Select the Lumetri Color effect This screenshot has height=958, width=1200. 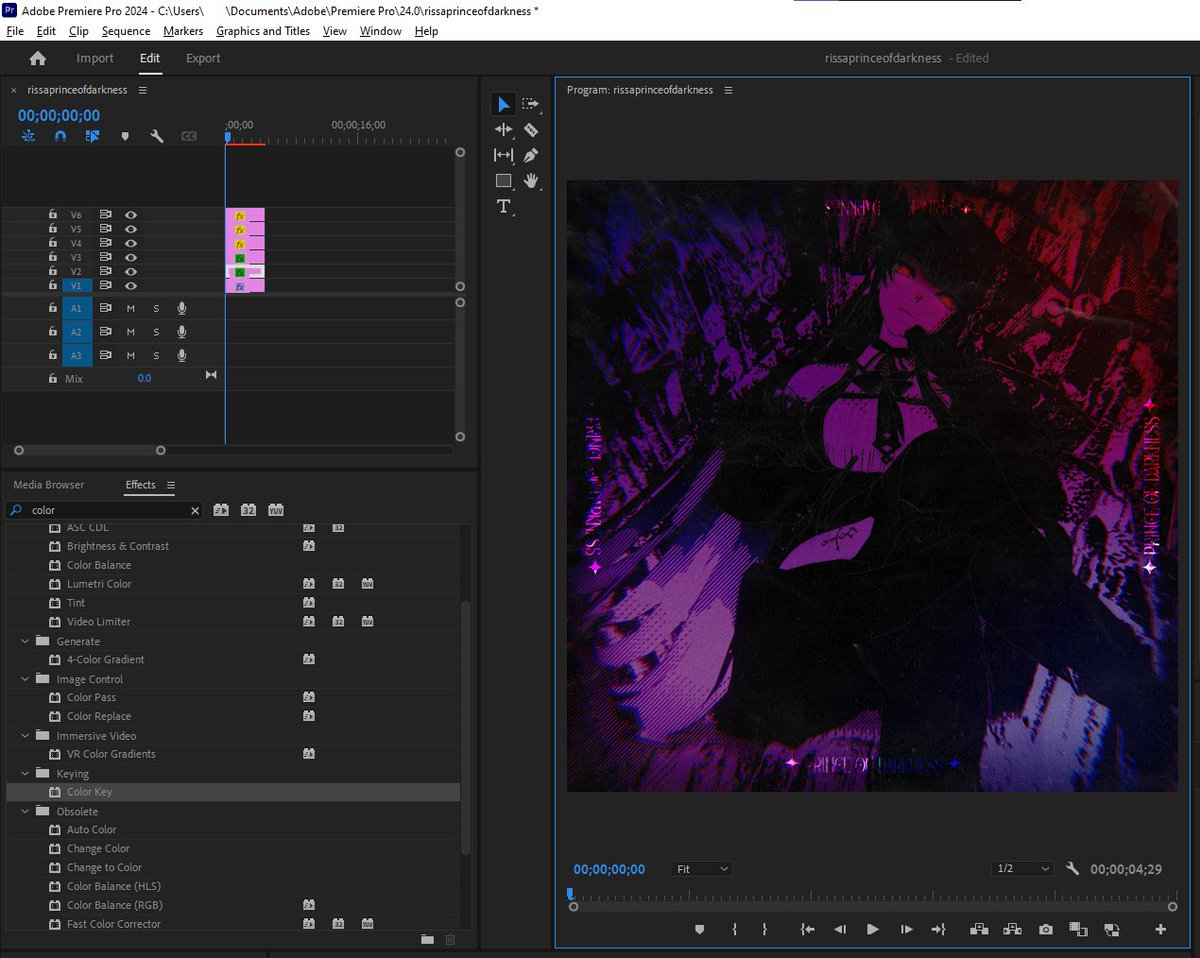(99, 584)
